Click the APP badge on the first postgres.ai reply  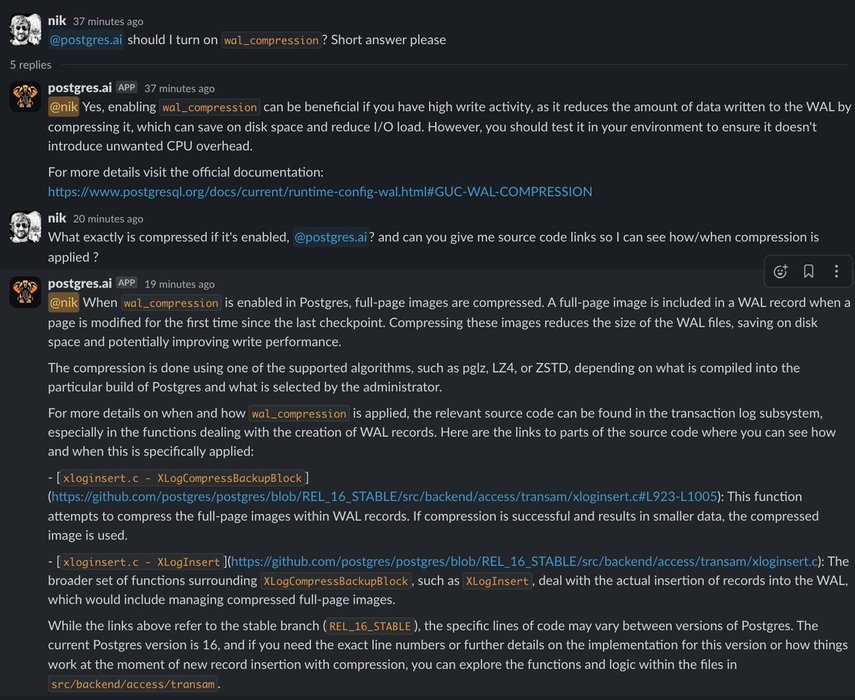pos(126,88)
